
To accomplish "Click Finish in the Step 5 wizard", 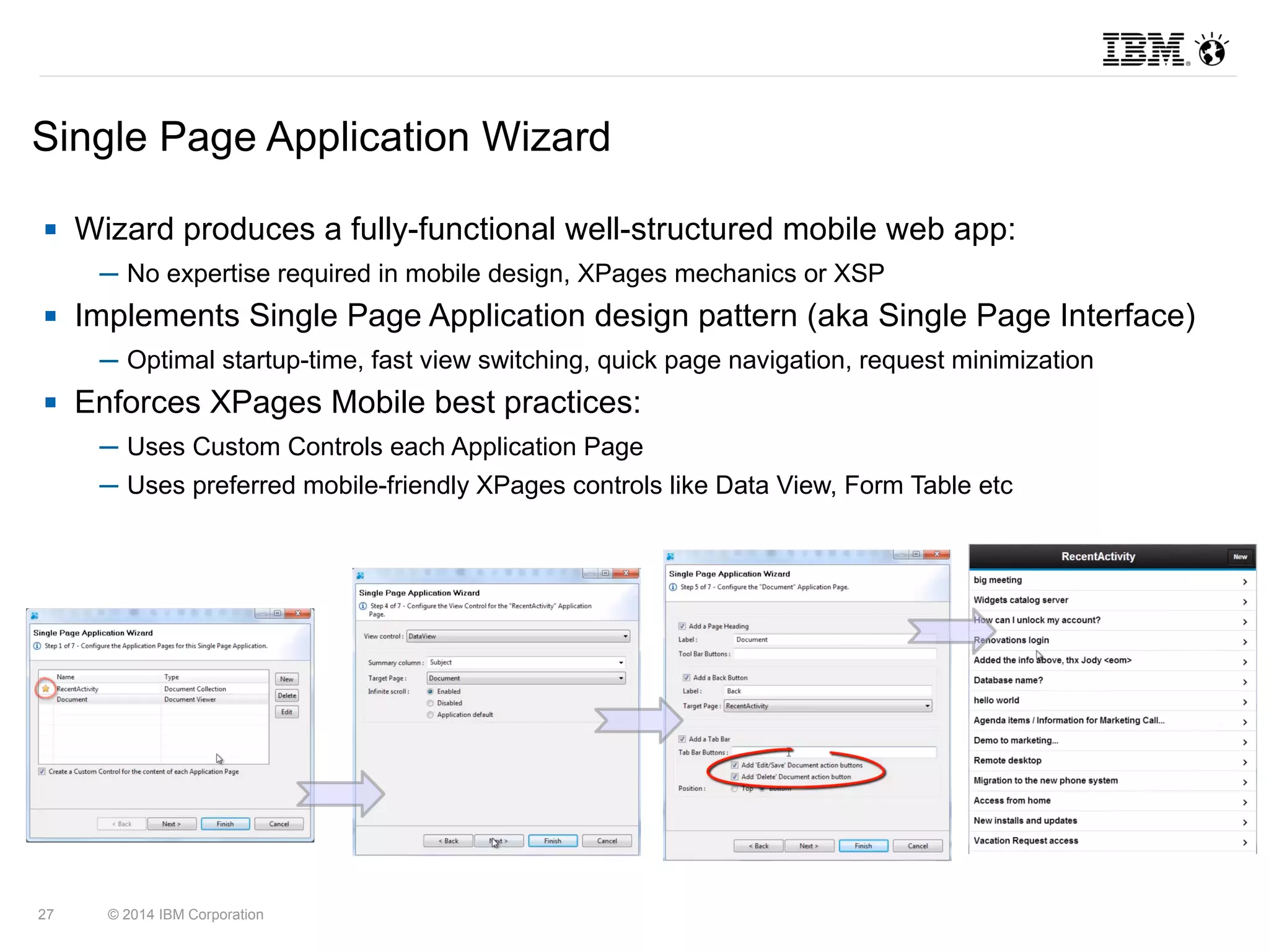I will pyautogui.click(x=863, y=845).
